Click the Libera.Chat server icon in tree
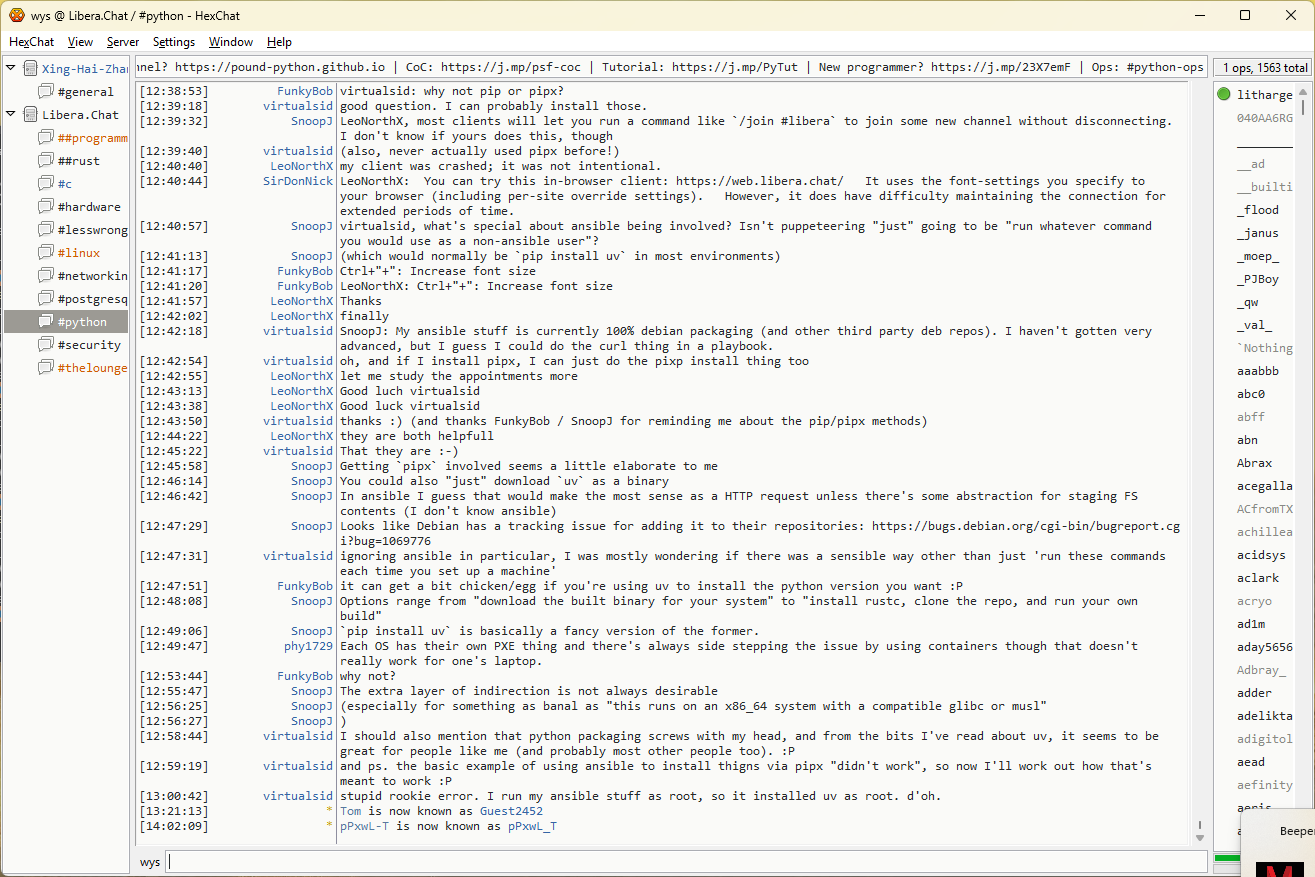This screenshot has height=877, width=1315. (30, 115)
